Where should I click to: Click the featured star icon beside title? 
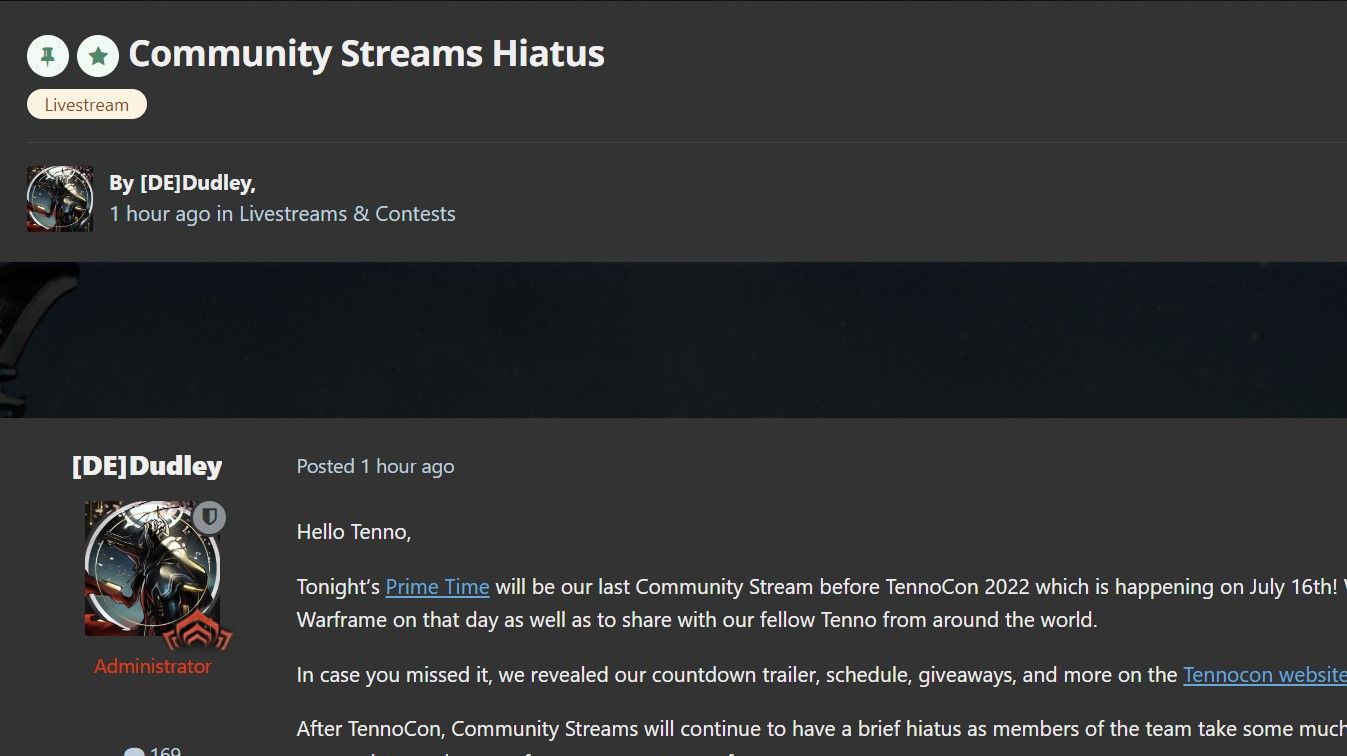tap(98, 56)
